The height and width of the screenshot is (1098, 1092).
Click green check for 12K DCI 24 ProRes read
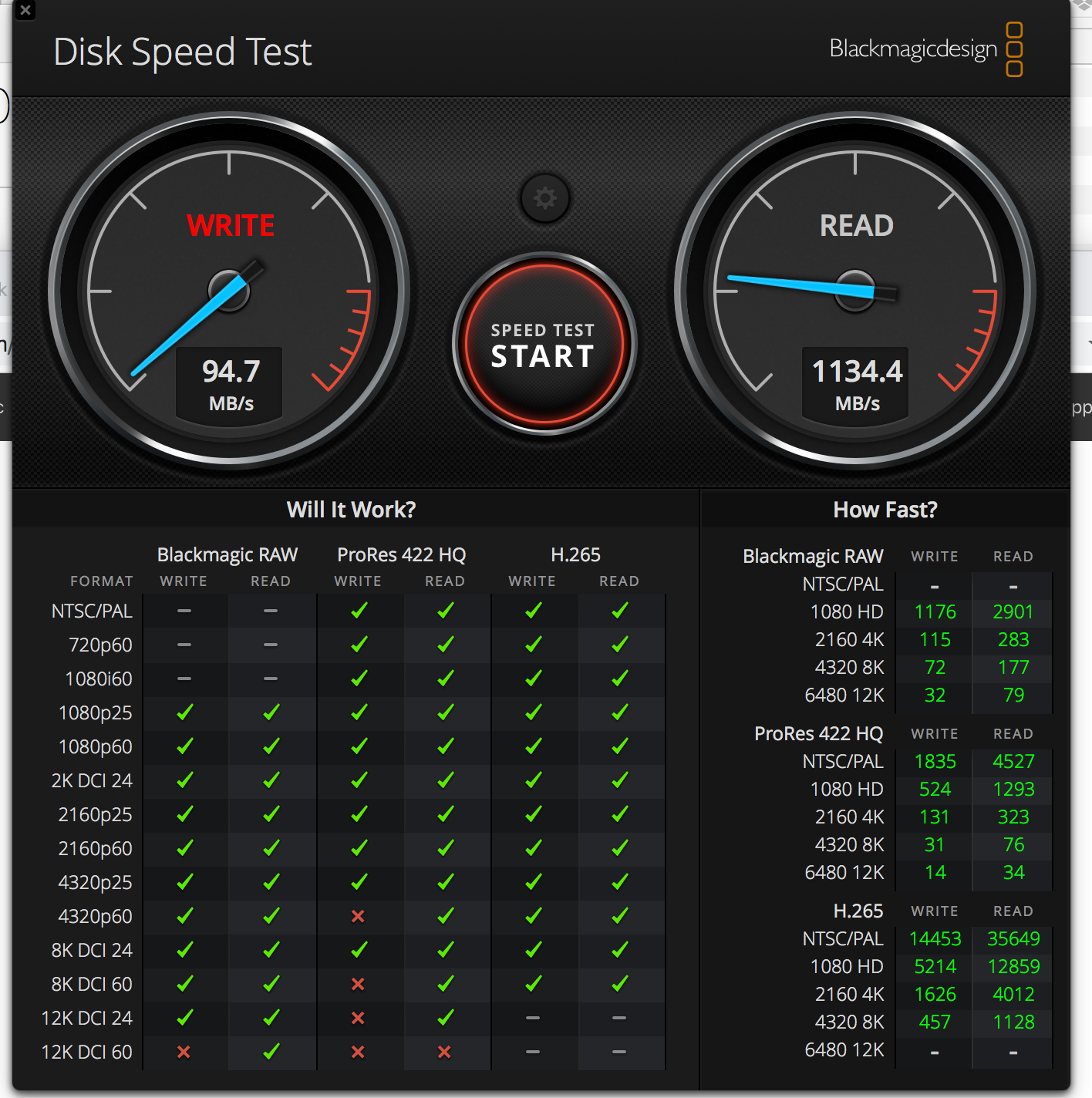click(445, 1018)
